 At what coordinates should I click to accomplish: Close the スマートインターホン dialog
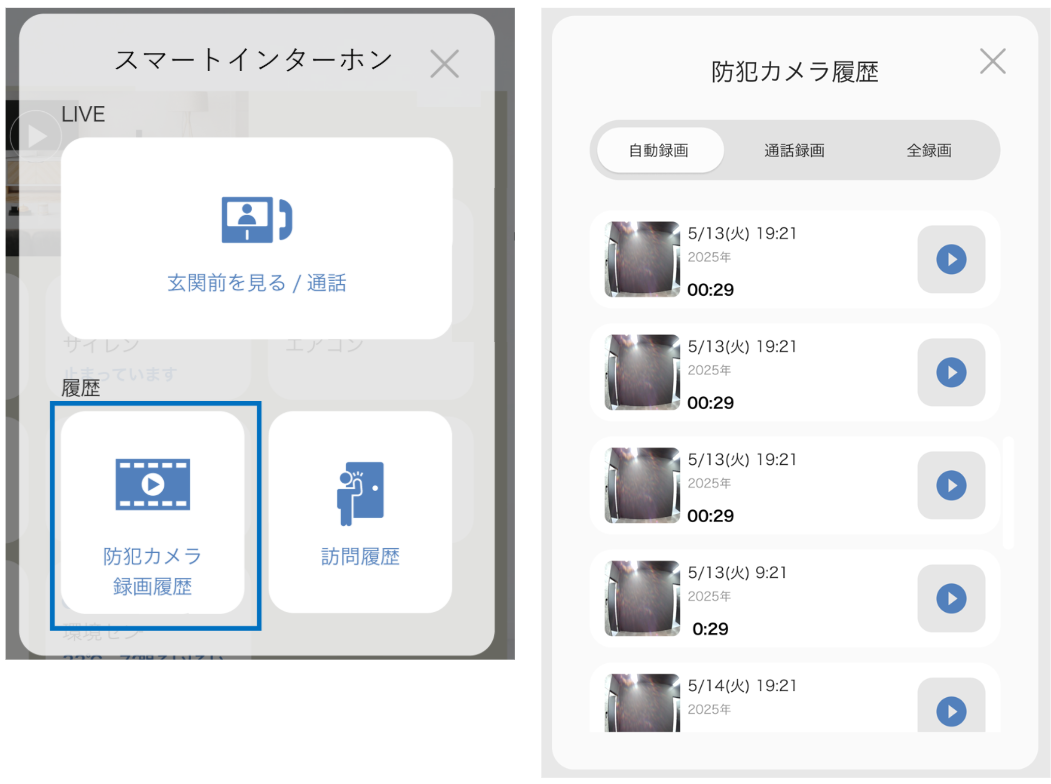pos(444,64)
